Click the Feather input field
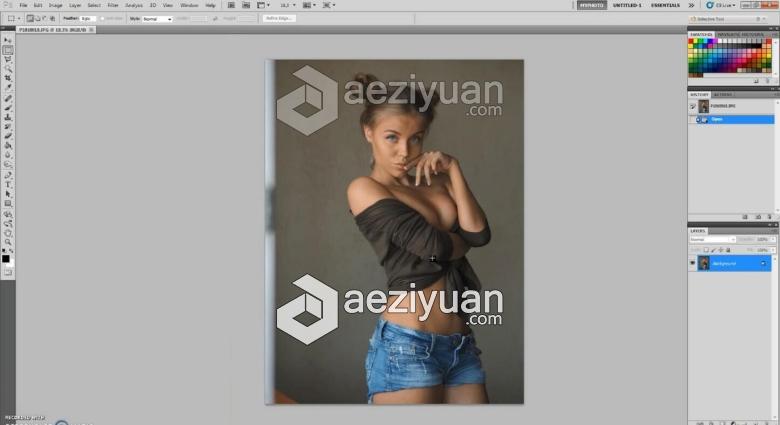 [x=88, y=18]
